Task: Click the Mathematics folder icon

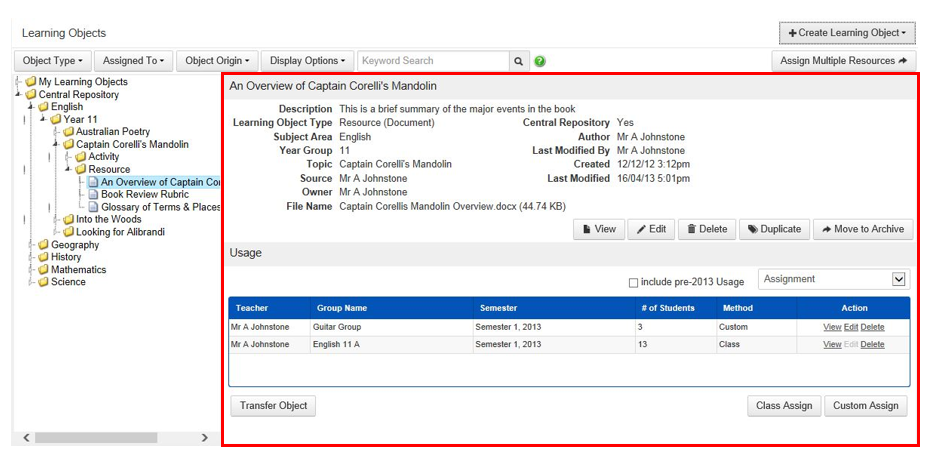Action: (x=43, y=270)
